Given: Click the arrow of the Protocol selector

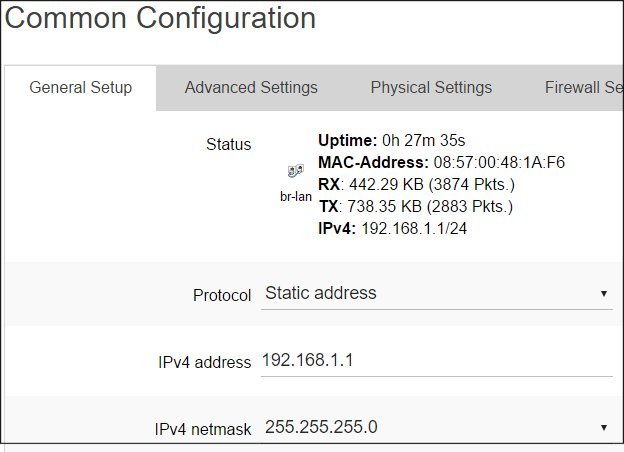Looking at the screenshot, I should (604, 294).
